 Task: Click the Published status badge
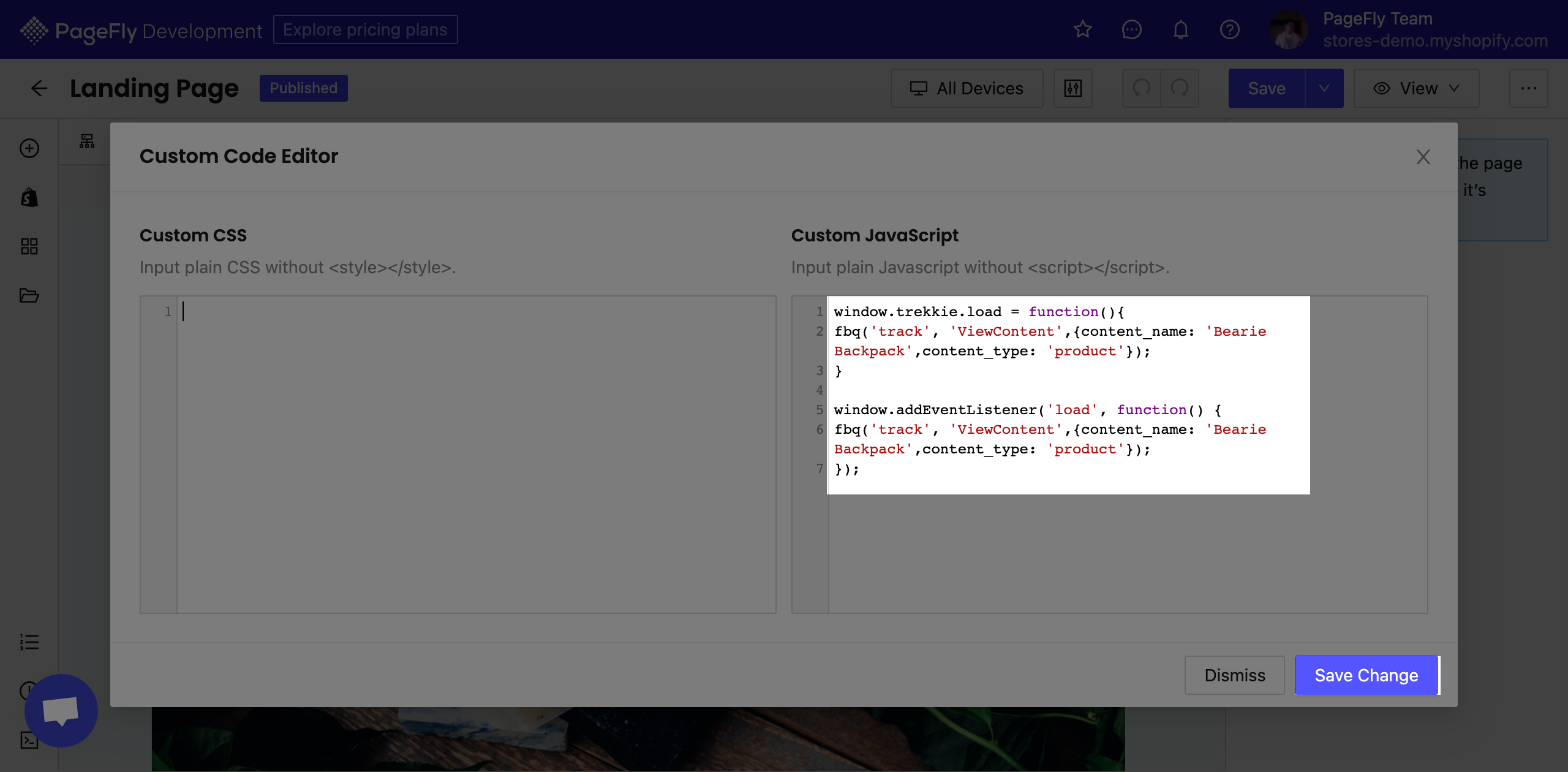tap(303, 88)
